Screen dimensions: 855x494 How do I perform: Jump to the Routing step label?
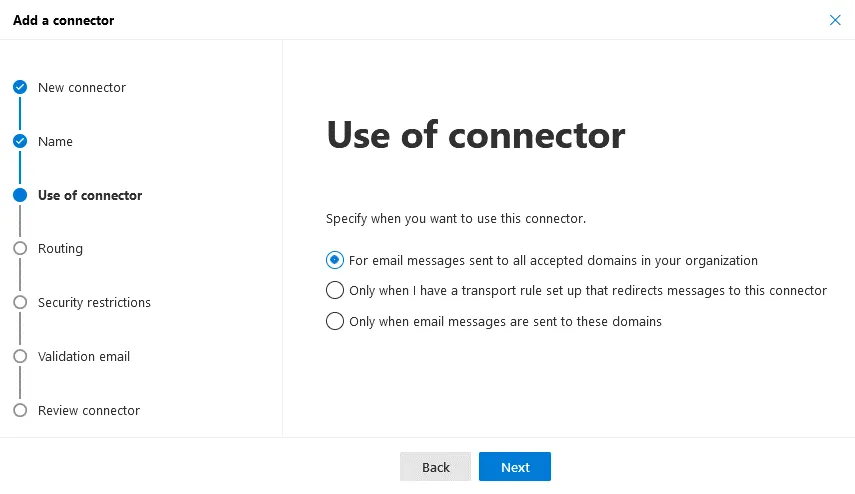pyautogui.click(x=60, y=249)
